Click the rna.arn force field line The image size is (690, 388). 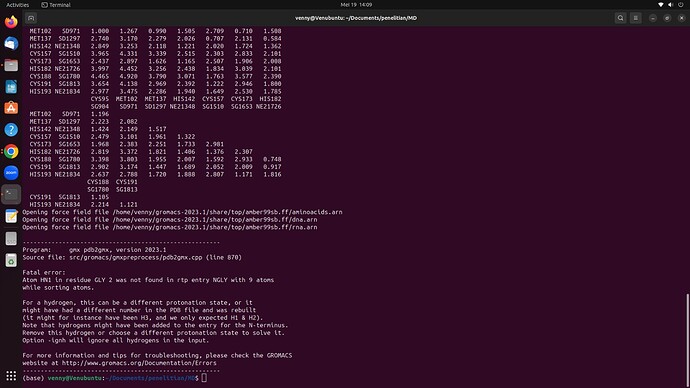(170, 227)
